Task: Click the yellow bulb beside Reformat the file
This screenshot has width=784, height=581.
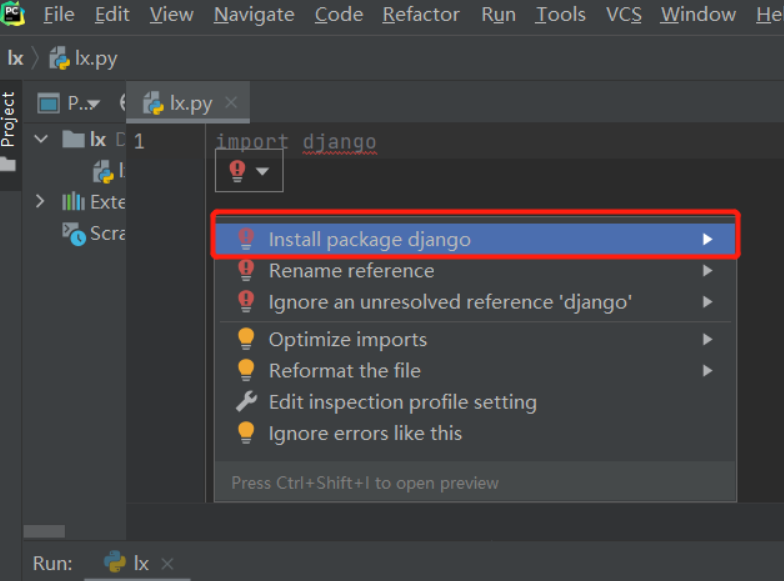Action: coord(246,370)
